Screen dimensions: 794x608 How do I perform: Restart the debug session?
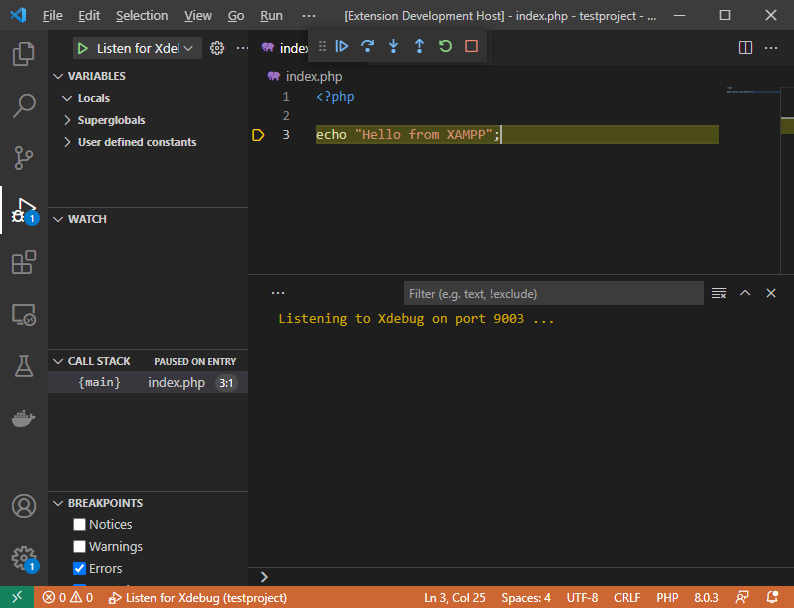click(445, 47)
